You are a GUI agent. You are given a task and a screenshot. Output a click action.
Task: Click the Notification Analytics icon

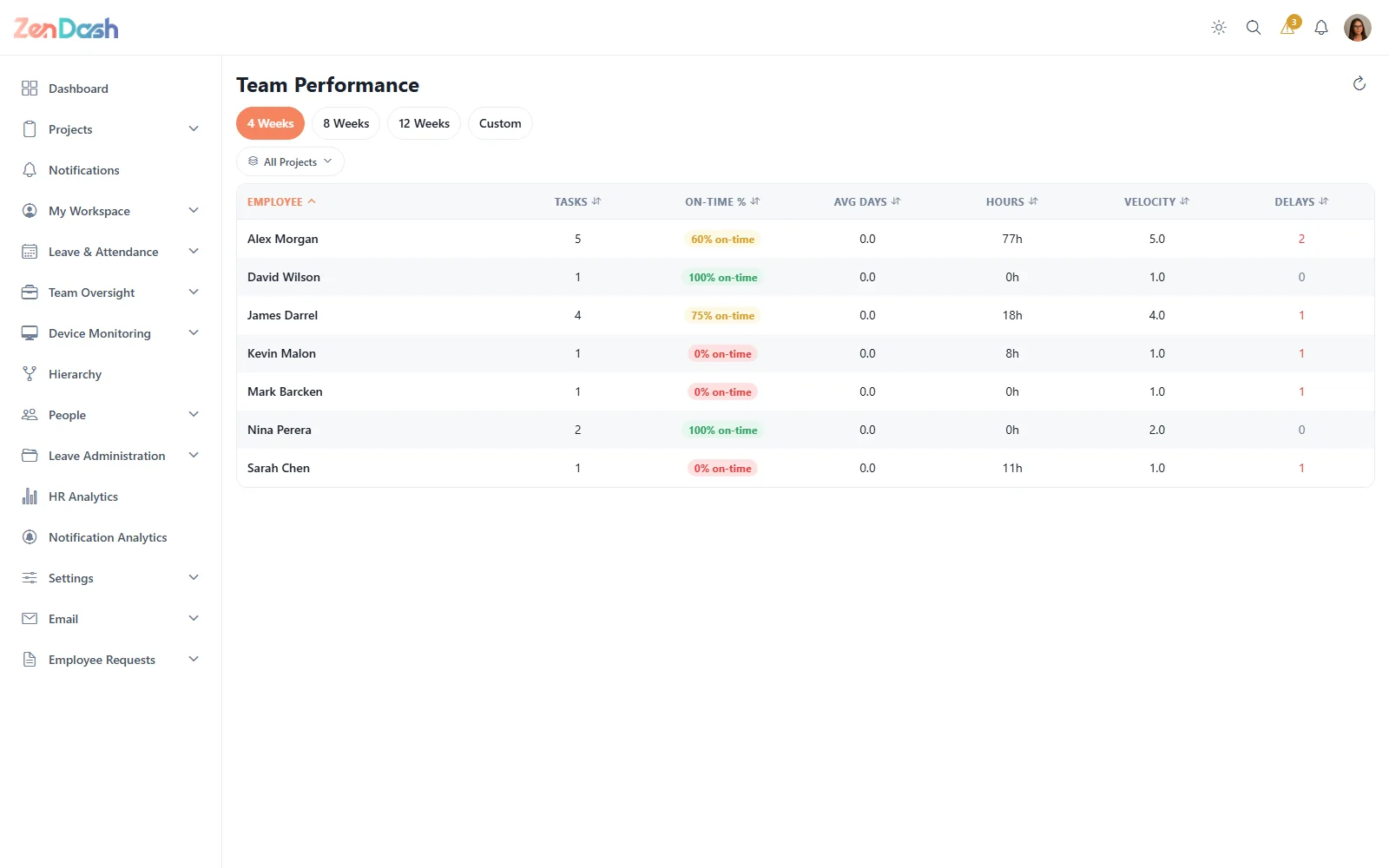pyautogui.click(x=30, y=537)
